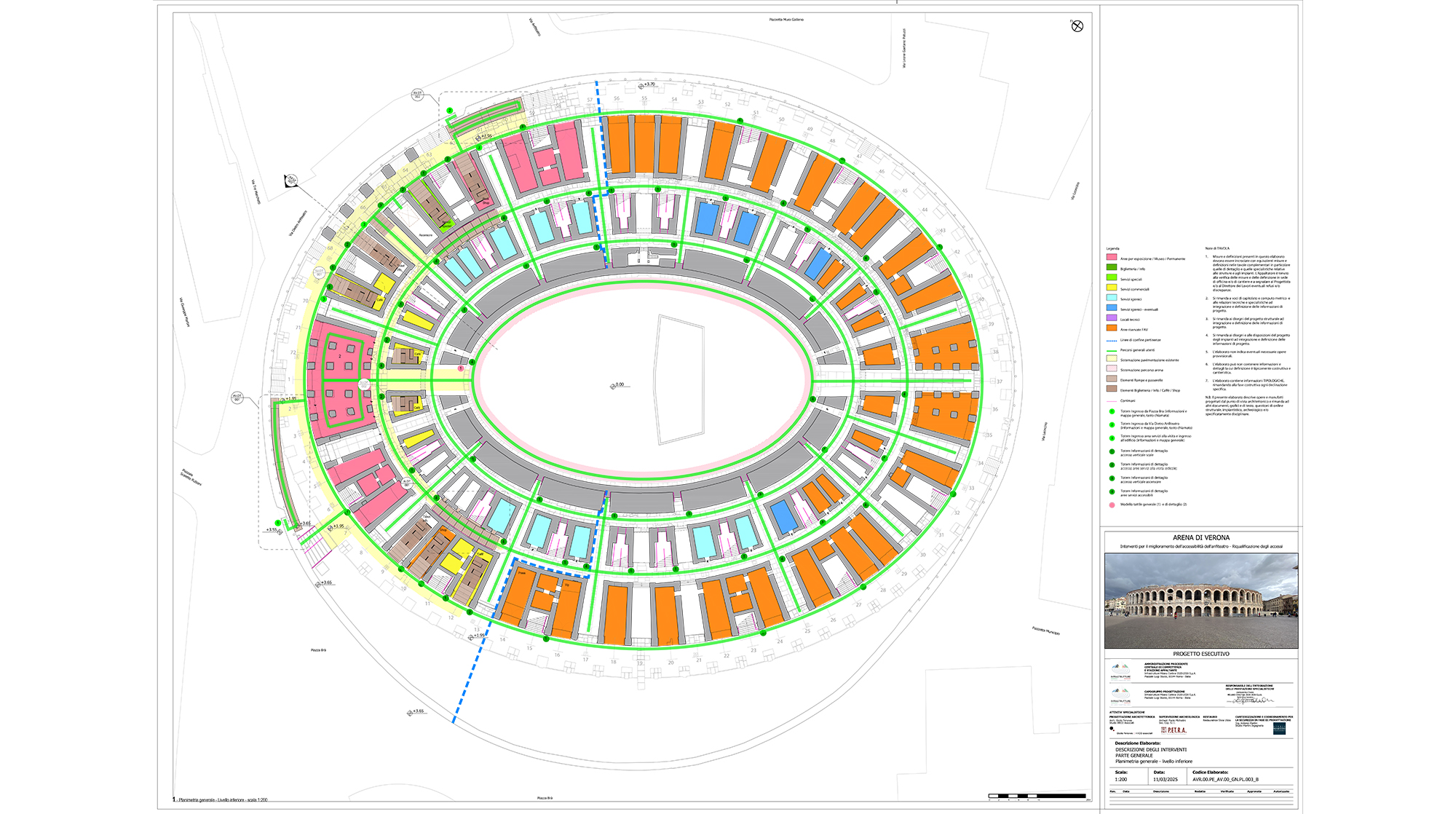
Task: Click the yellow Servizi commerciali legend swatch
Action: [1112, 288]
